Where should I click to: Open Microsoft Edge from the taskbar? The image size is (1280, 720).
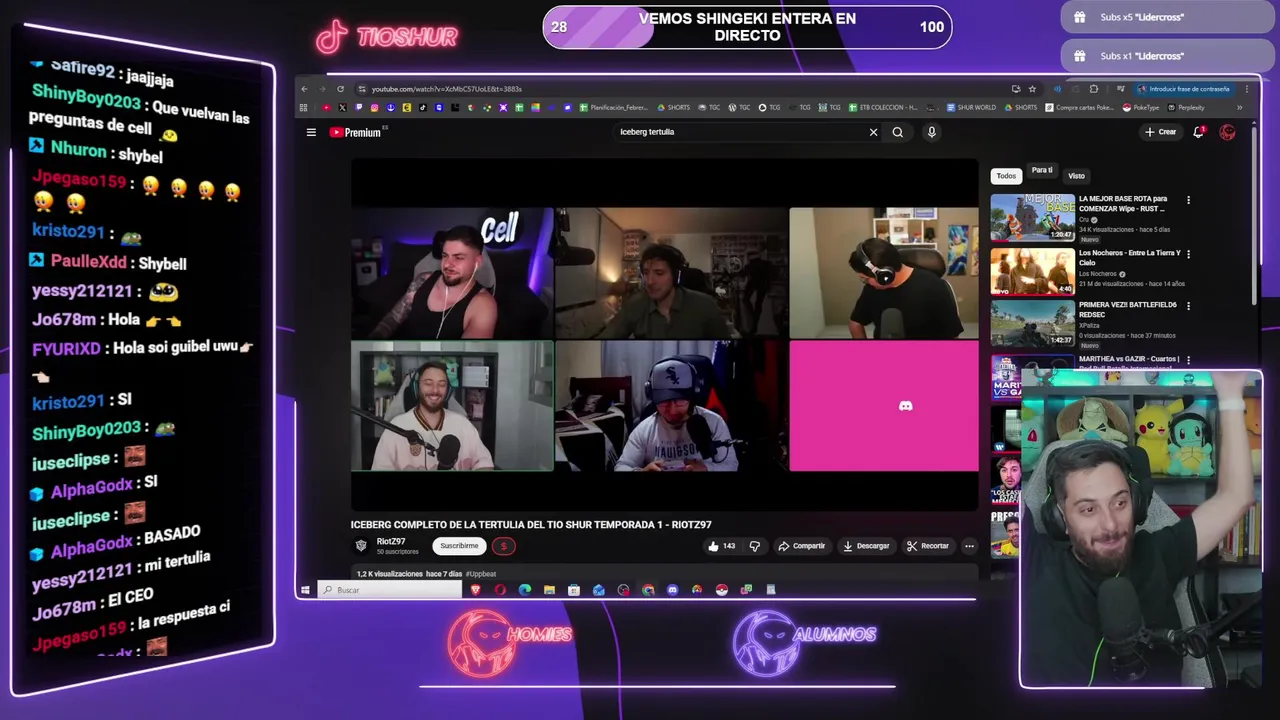click(525, 590)
